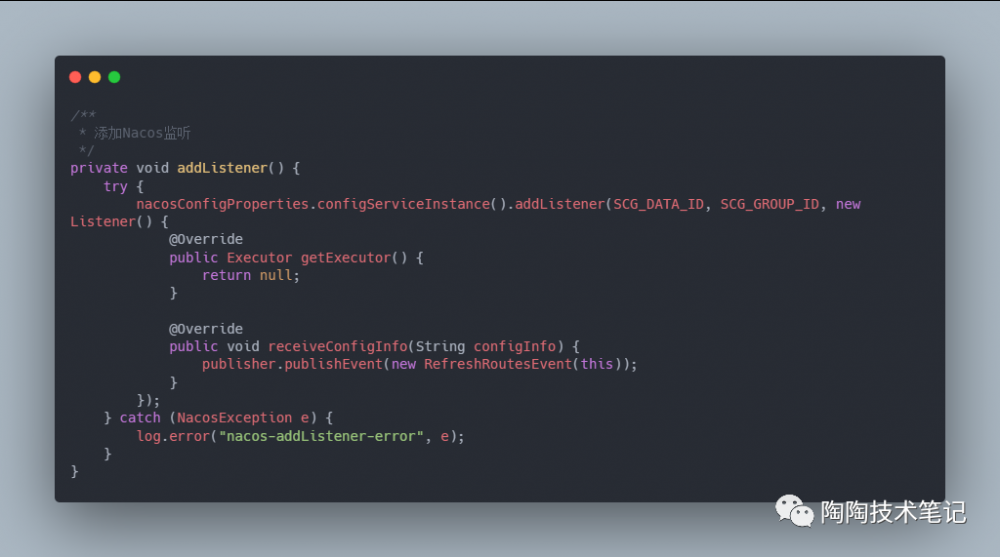Click the green maximize dot

(114, 77)
